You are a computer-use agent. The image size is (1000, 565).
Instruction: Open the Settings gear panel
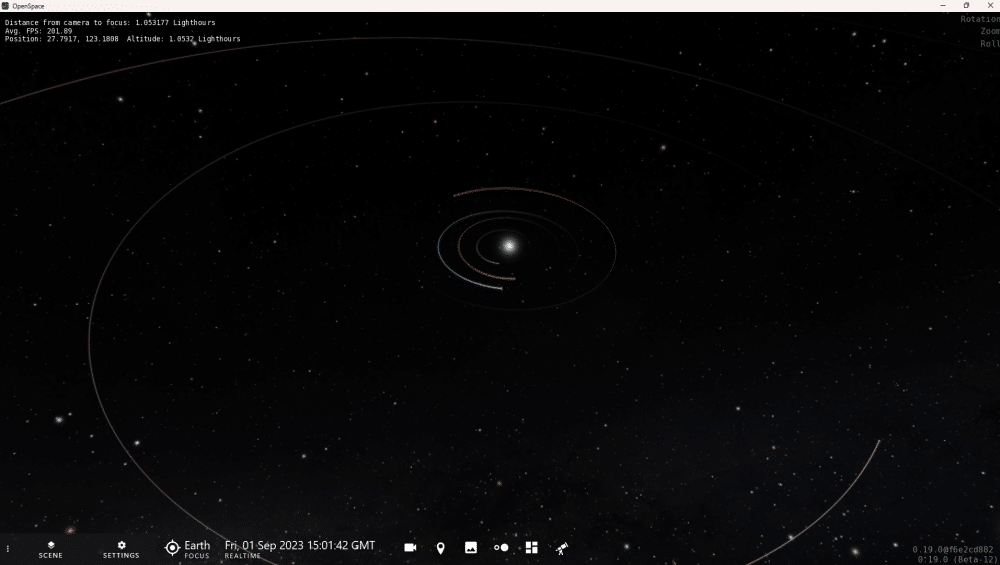click(121, 550)
